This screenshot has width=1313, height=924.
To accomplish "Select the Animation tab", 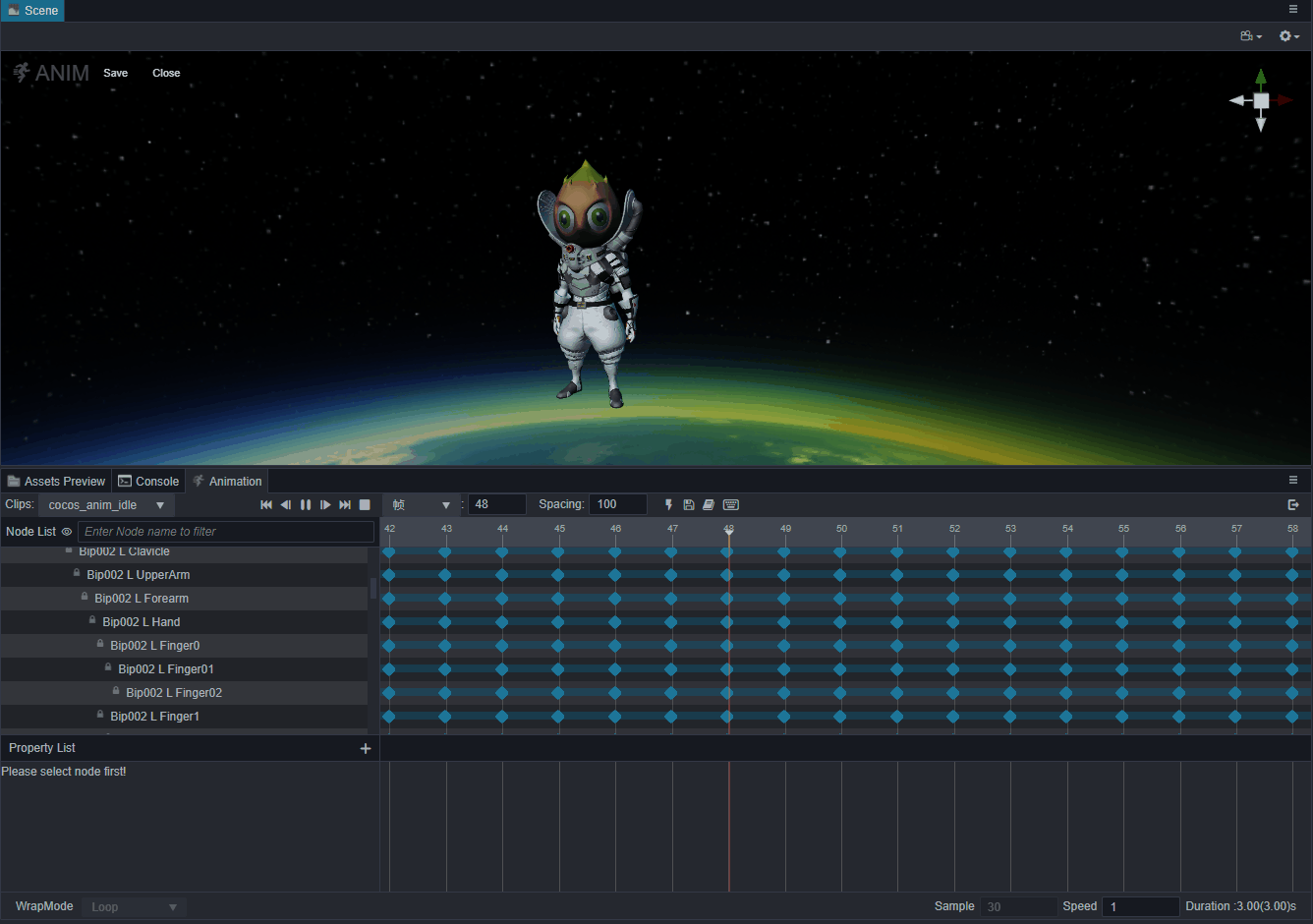I will [227, 481].
